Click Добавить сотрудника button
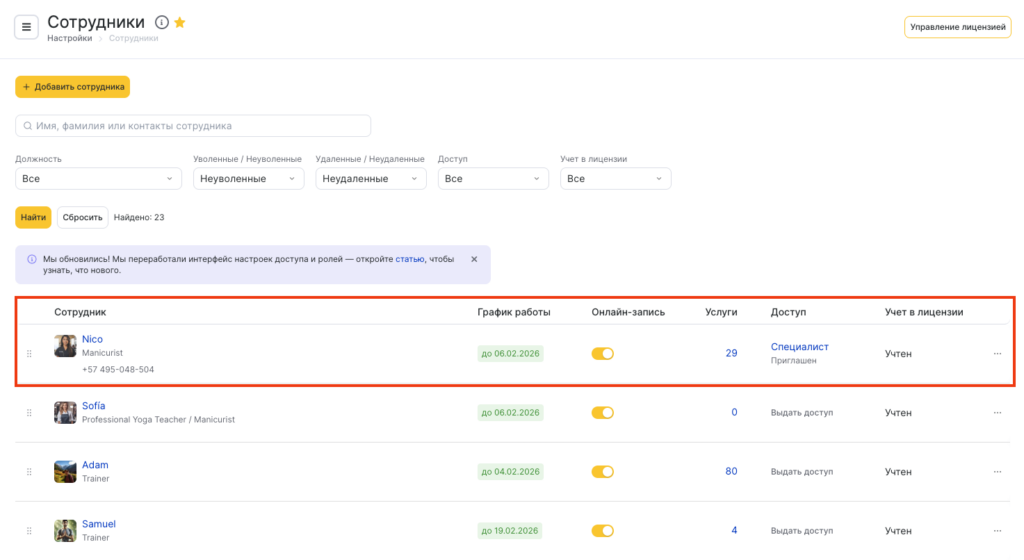 [73, 87]
